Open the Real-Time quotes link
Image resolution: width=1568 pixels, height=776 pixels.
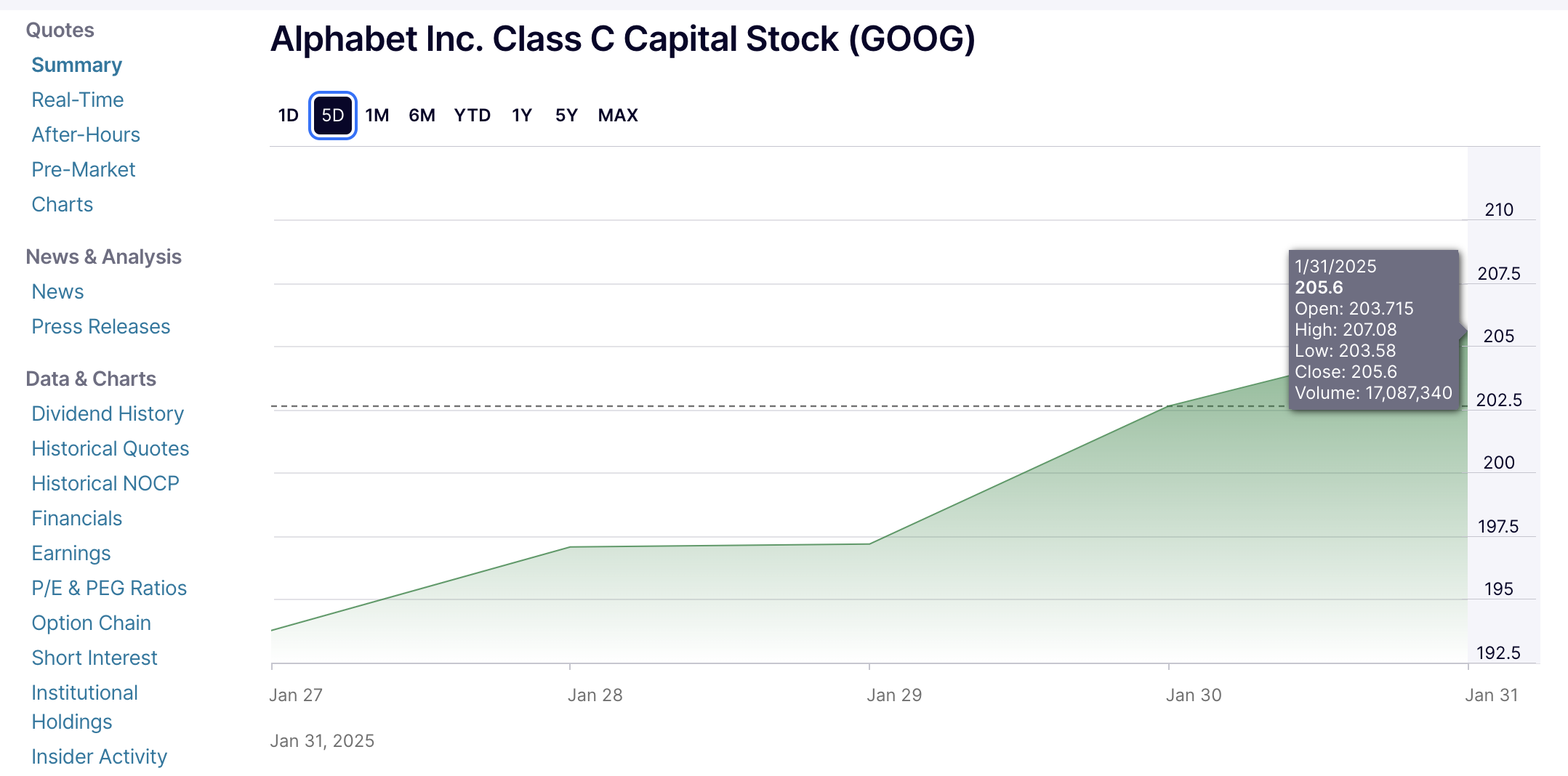[78, 100]
